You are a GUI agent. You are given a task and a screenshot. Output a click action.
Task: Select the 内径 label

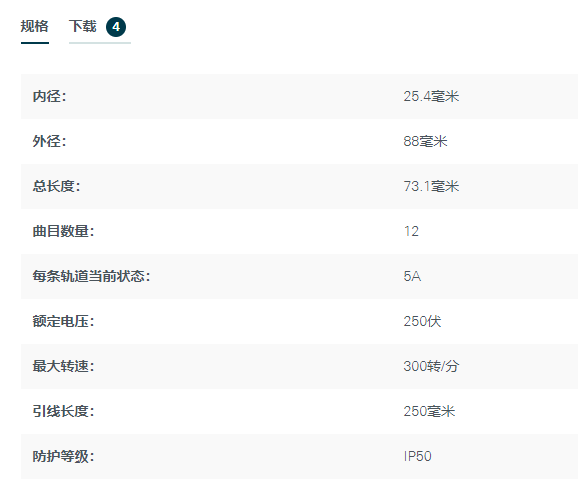(x=49, y=97)
